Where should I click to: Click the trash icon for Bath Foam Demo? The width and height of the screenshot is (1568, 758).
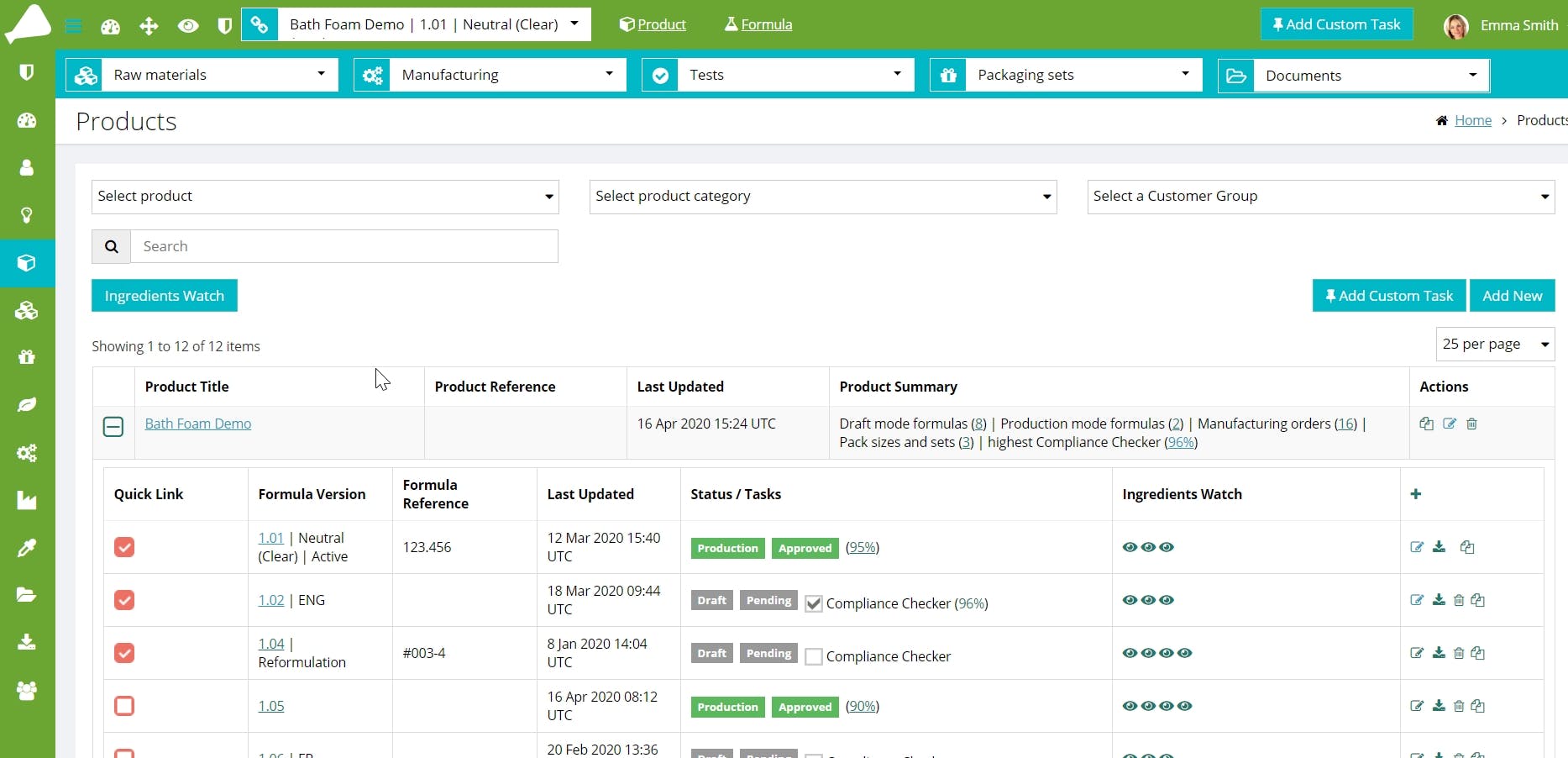tap(1471, 424)
